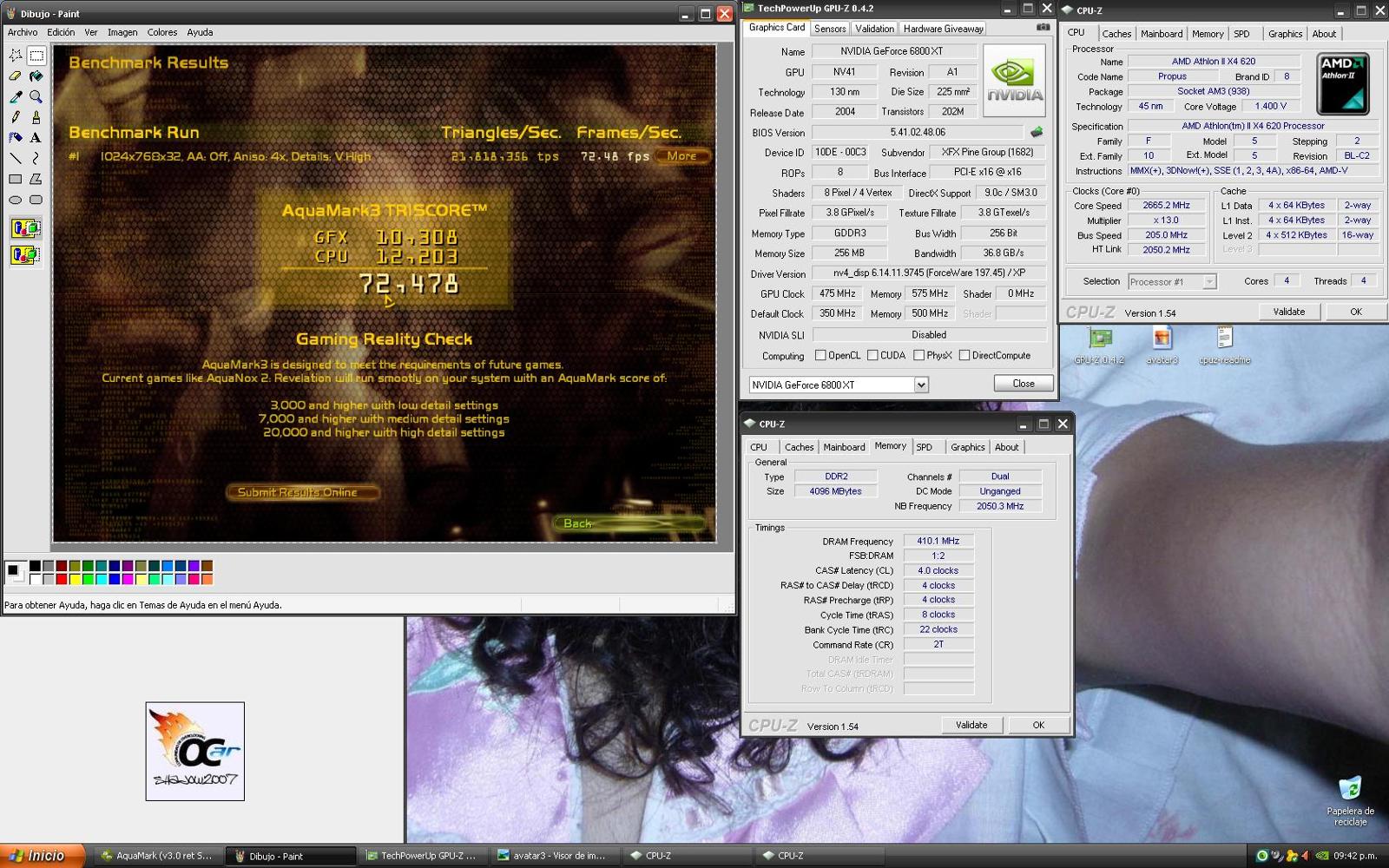Select the Text tool (letter A)
This screenshot has width=1389, height=868.
36,137
